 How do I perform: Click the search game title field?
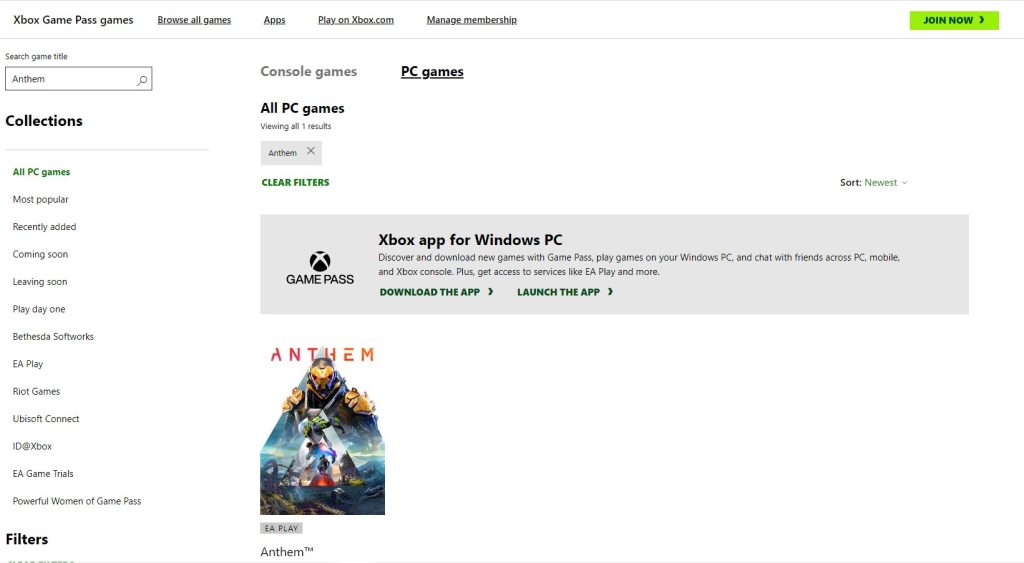click(x=70, y=79)
